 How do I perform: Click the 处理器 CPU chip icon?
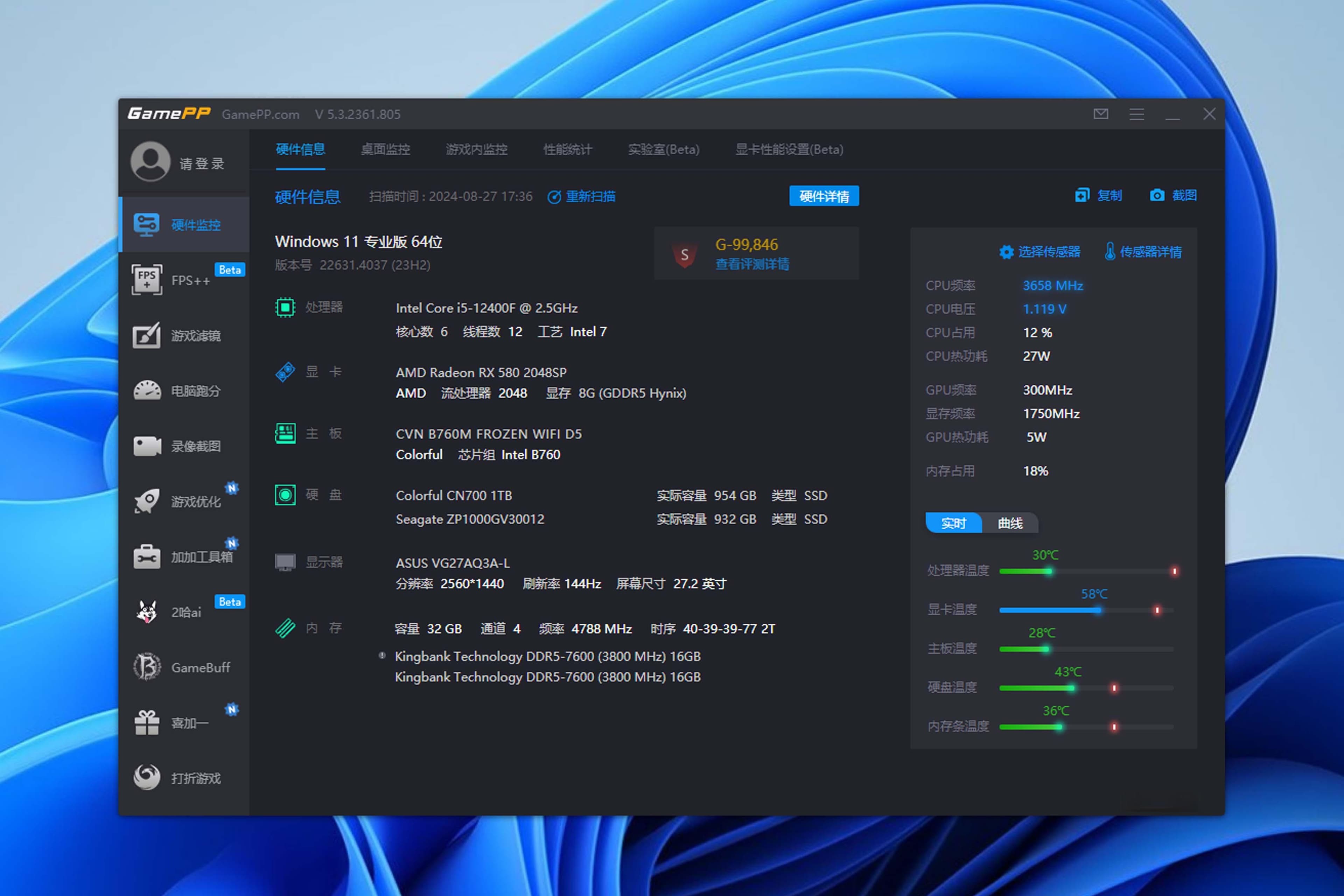pos(285,307)
